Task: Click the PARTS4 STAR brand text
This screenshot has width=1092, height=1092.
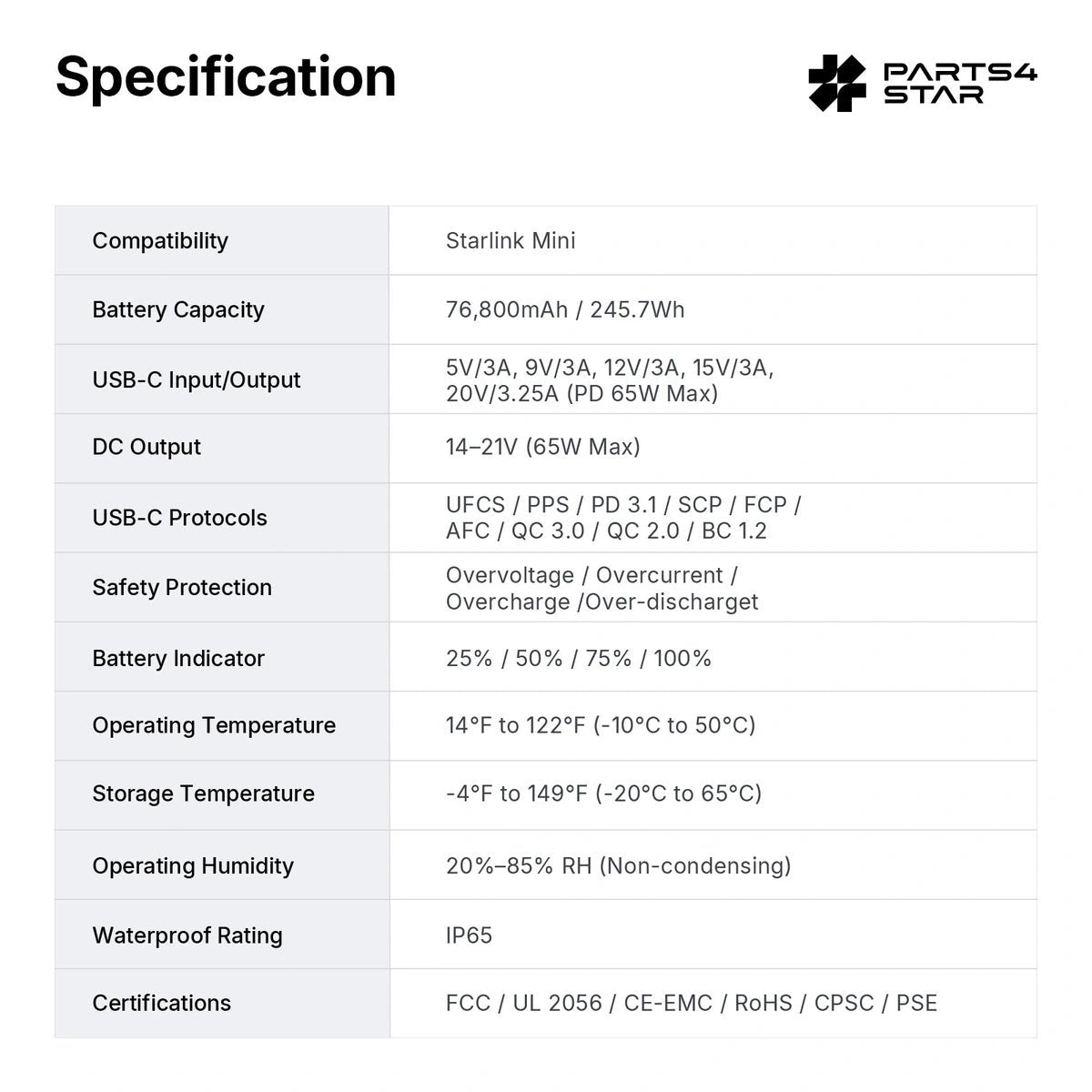Action: [961, 84]
